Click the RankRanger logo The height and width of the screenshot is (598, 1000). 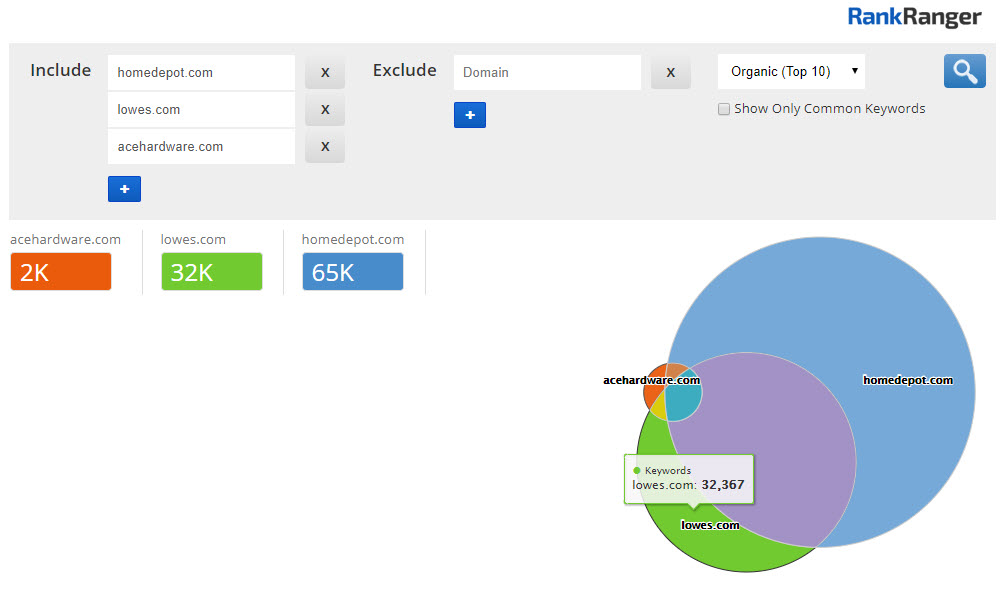914,17
